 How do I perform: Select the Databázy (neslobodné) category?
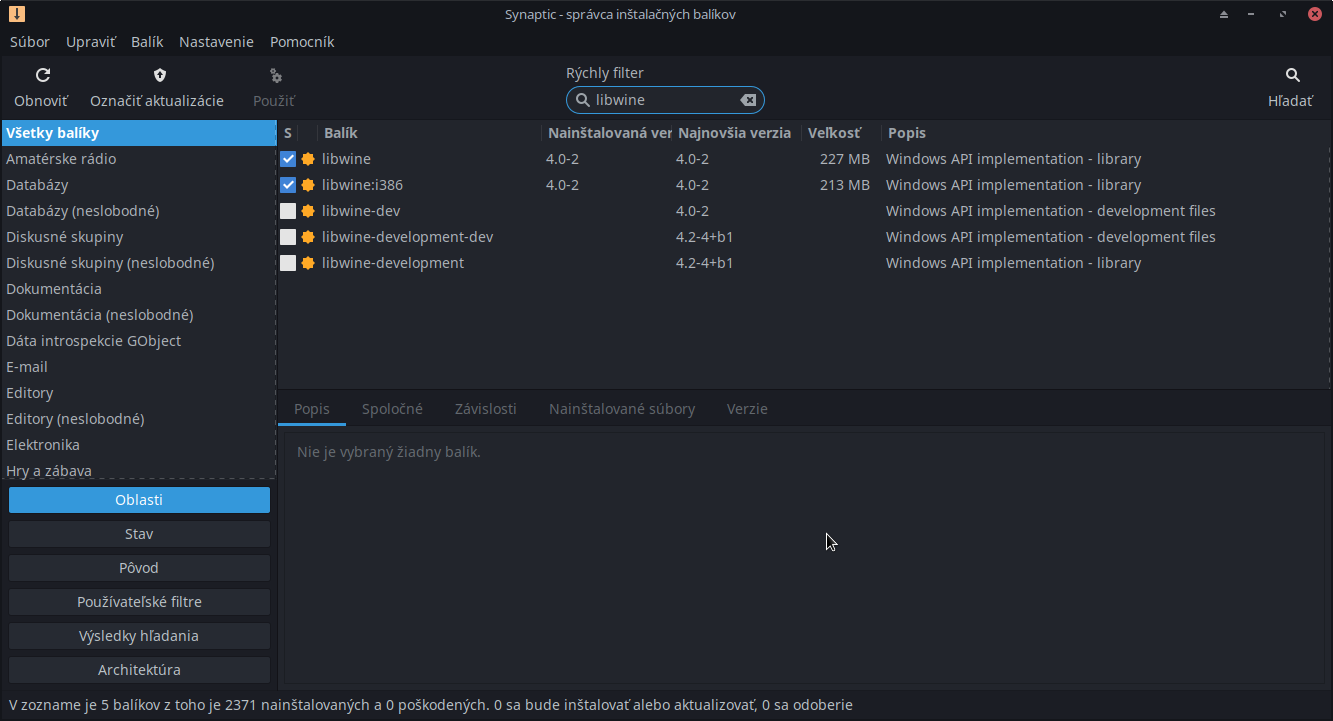point(138,211)
